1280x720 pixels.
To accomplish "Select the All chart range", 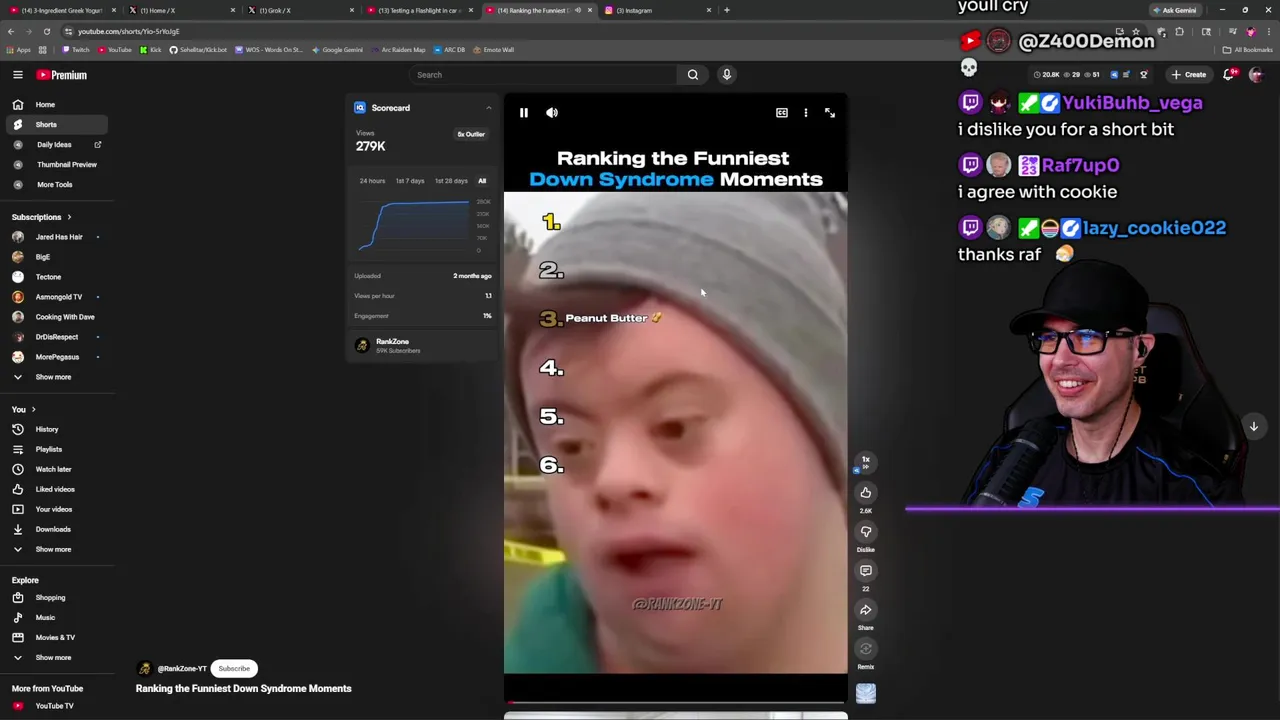I will click(482, 181).
